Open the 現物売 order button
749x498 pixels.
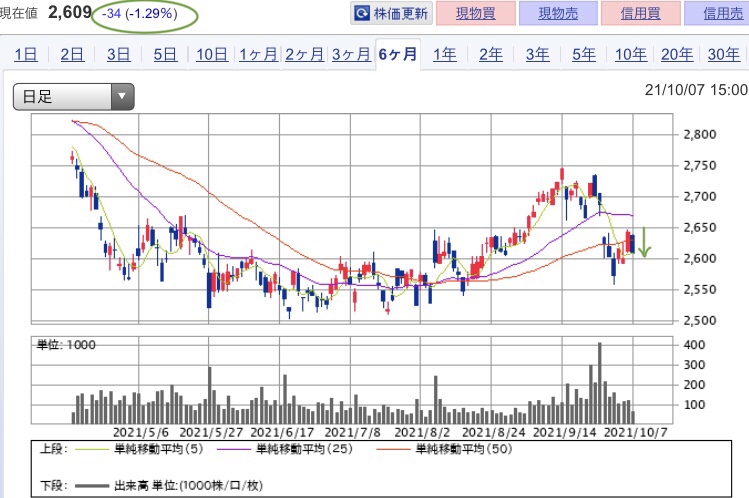(558, 13)
